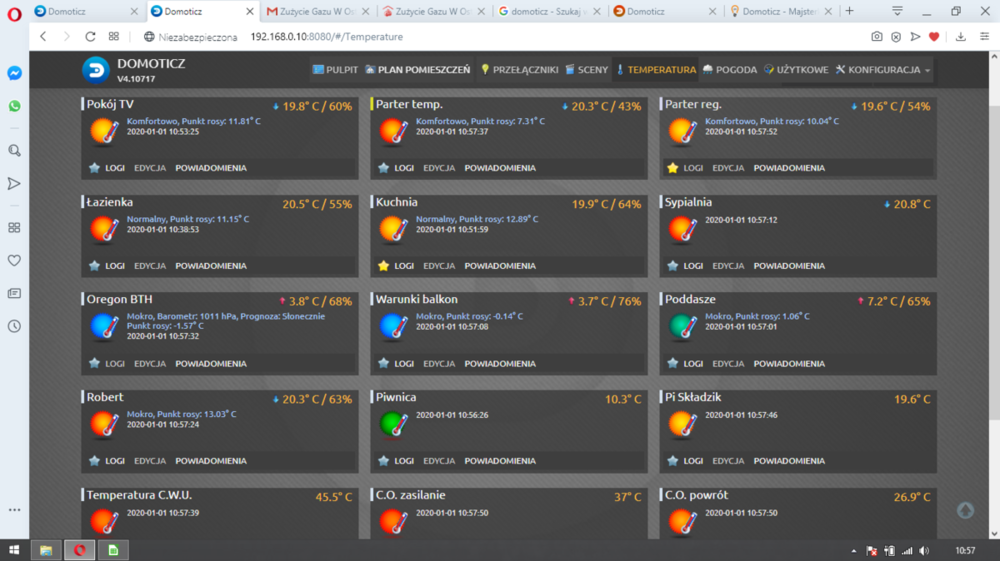The image size is (1000, 561).
Task: Click Edycja for Warunki balkon
Action: 439,363
